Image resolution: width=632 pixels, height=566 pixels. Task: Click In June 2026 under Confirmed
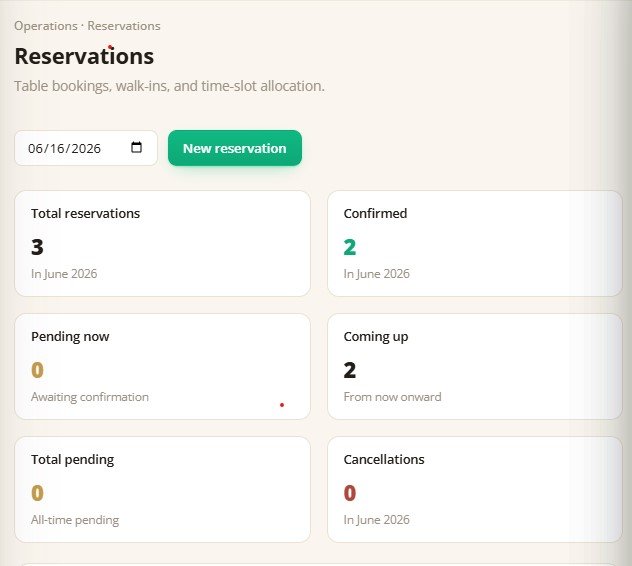(x=376, y=274)
